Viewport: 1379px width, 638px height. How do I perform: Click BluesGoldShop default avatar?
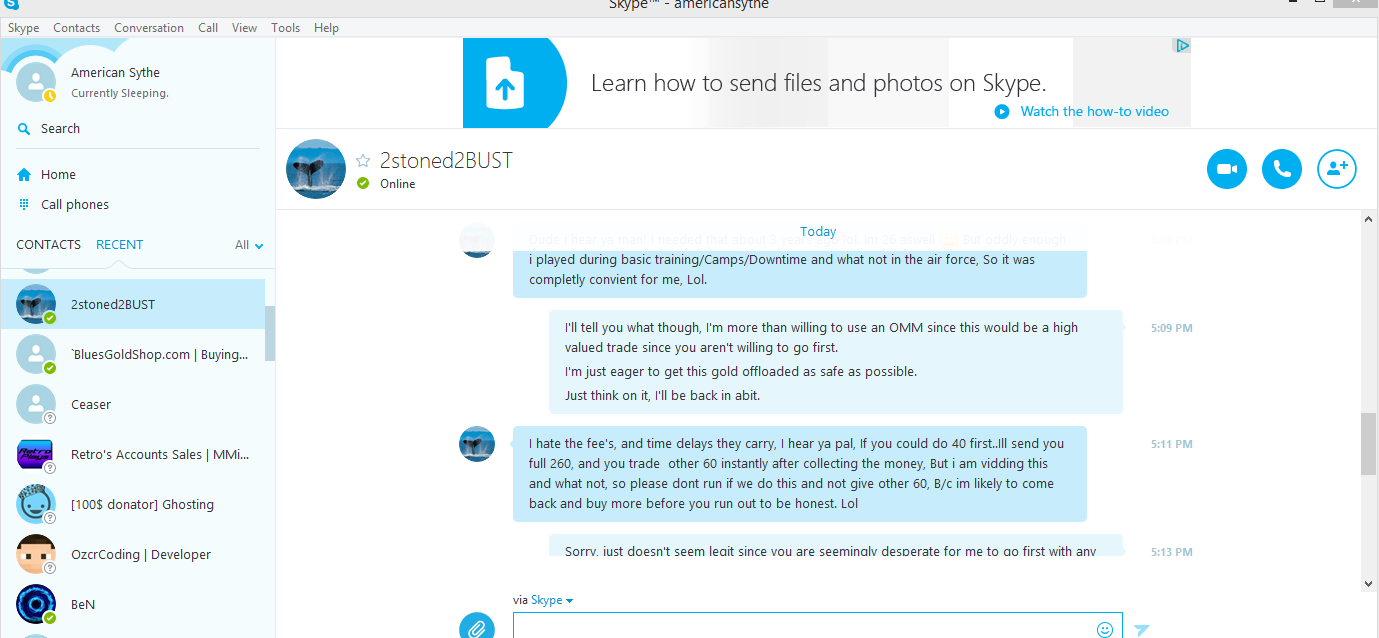pos(36,354)
